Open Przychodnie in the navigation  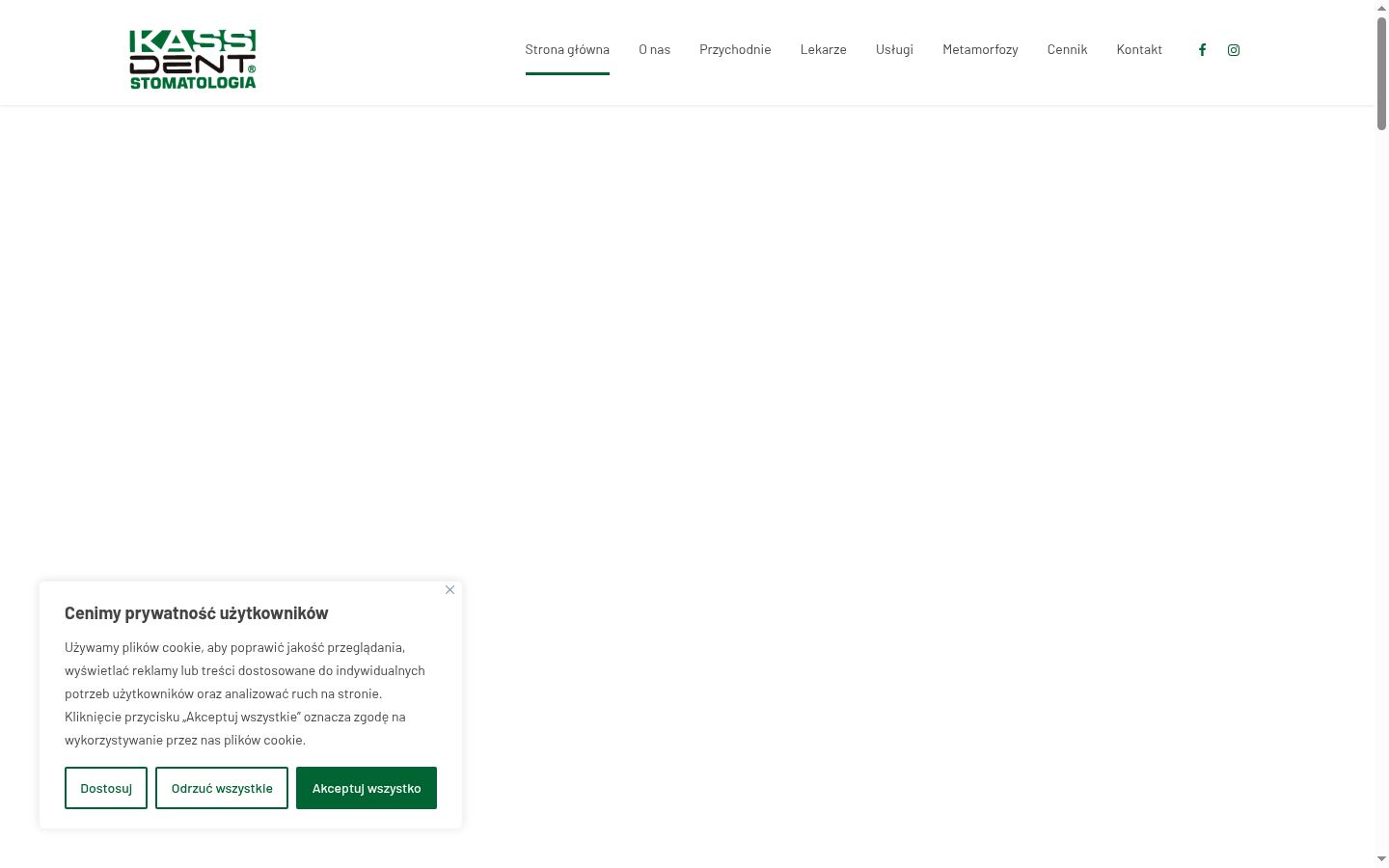pyautogui.click(x=735, y=49)
